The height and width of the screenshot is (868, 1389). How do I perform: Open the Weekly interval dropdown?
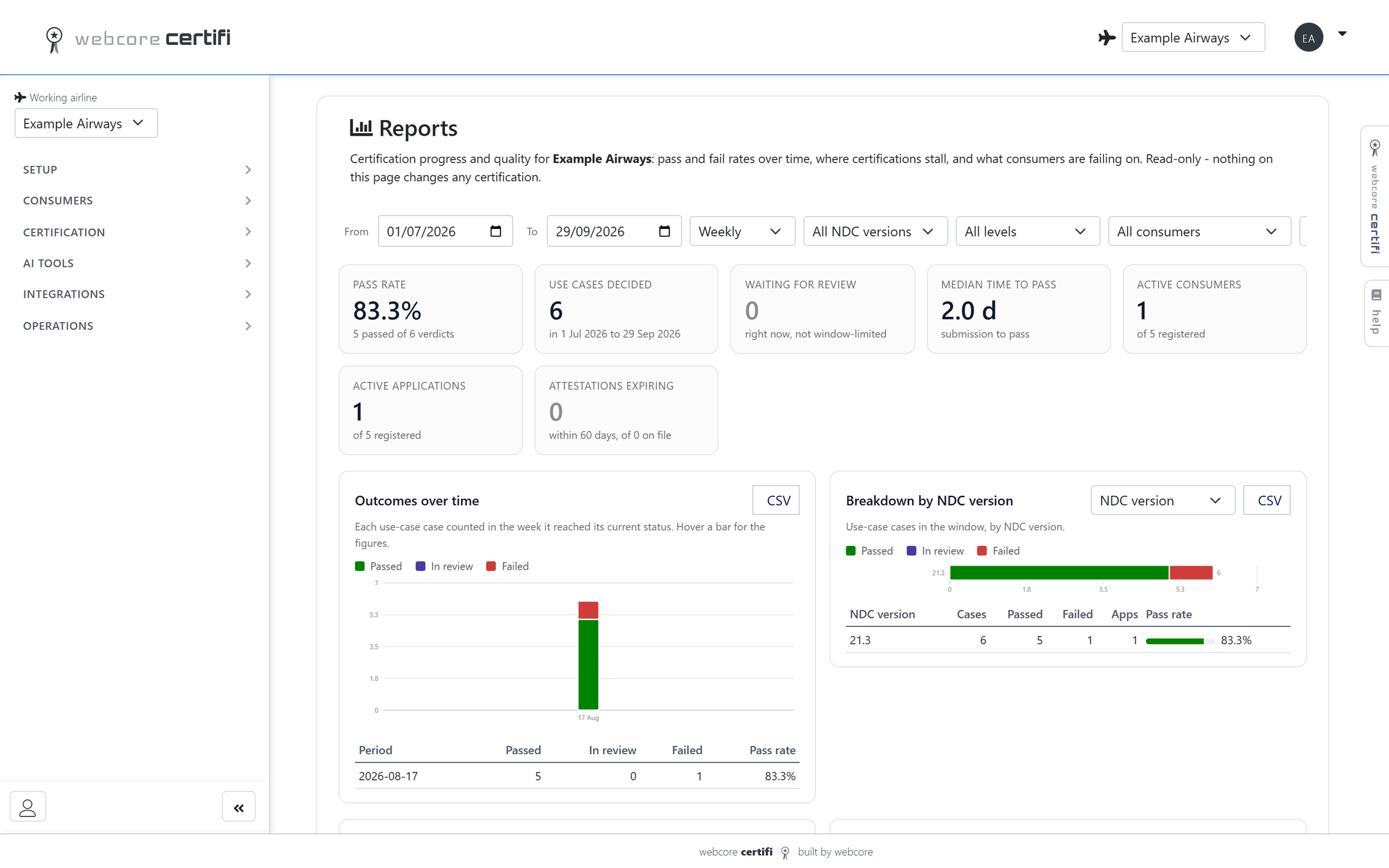click(x=742, y=231)
